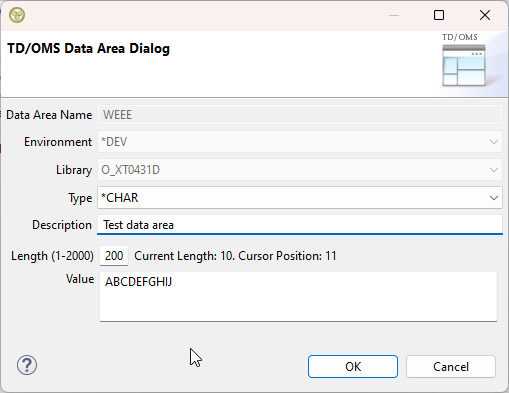Click into the Value text area
The width and height of the screenshot is (509, 393).
click(x=298, y=297)
